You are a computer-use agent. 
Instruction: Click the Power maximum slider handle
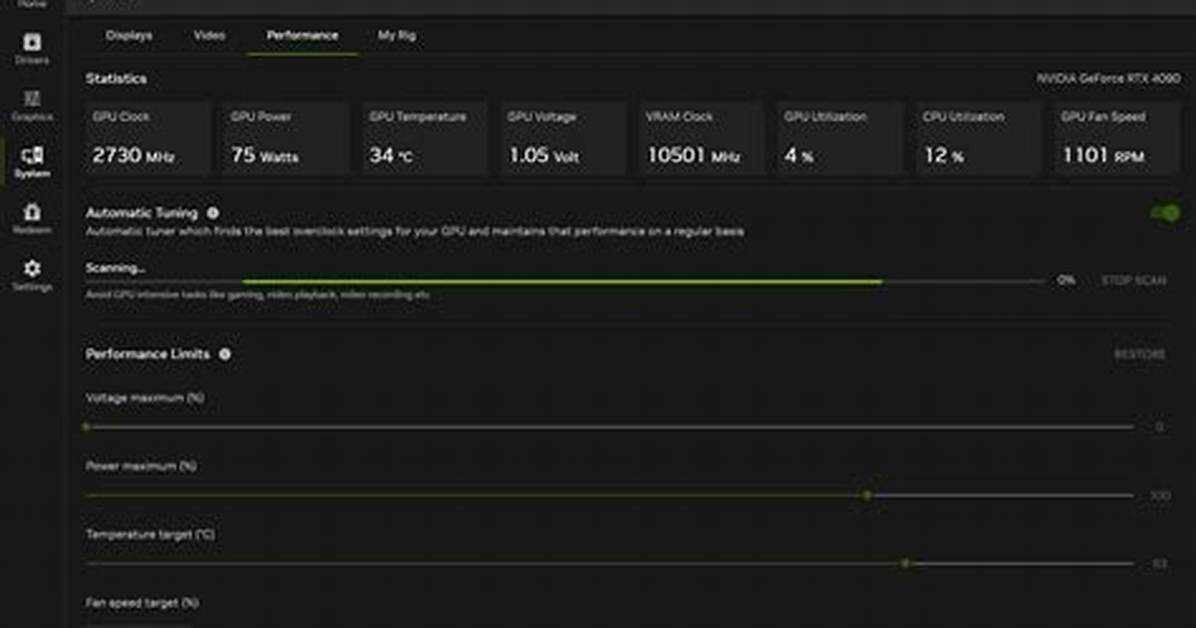[866, 495]
